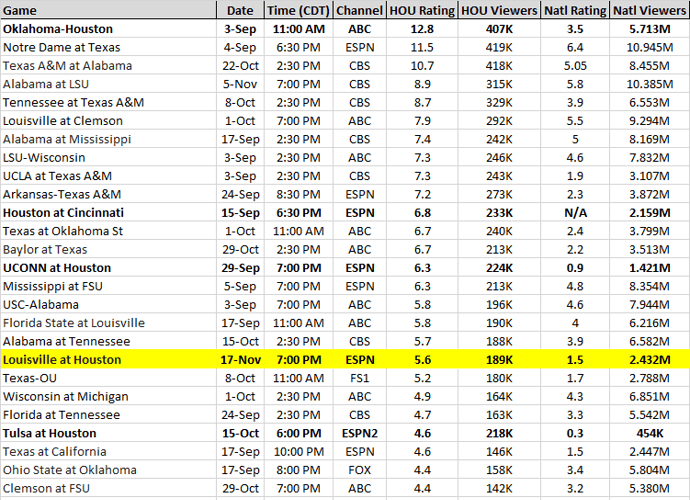
Task: Select the 'Wisconsin at Michigan' cell
Action: point(108,396)
